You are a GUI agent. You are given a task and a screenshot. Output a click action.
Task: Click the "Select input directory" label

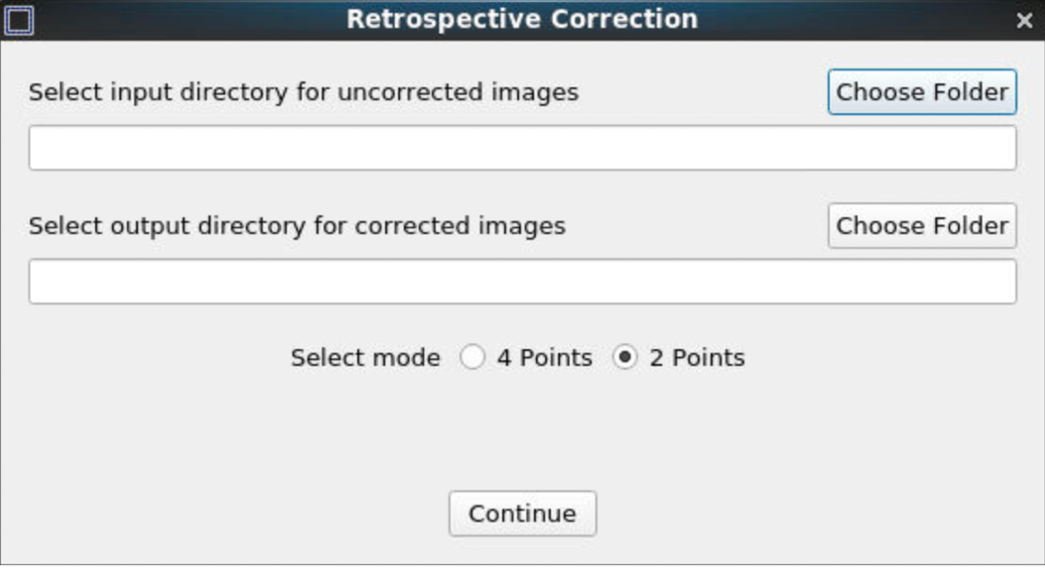(303, 92)
